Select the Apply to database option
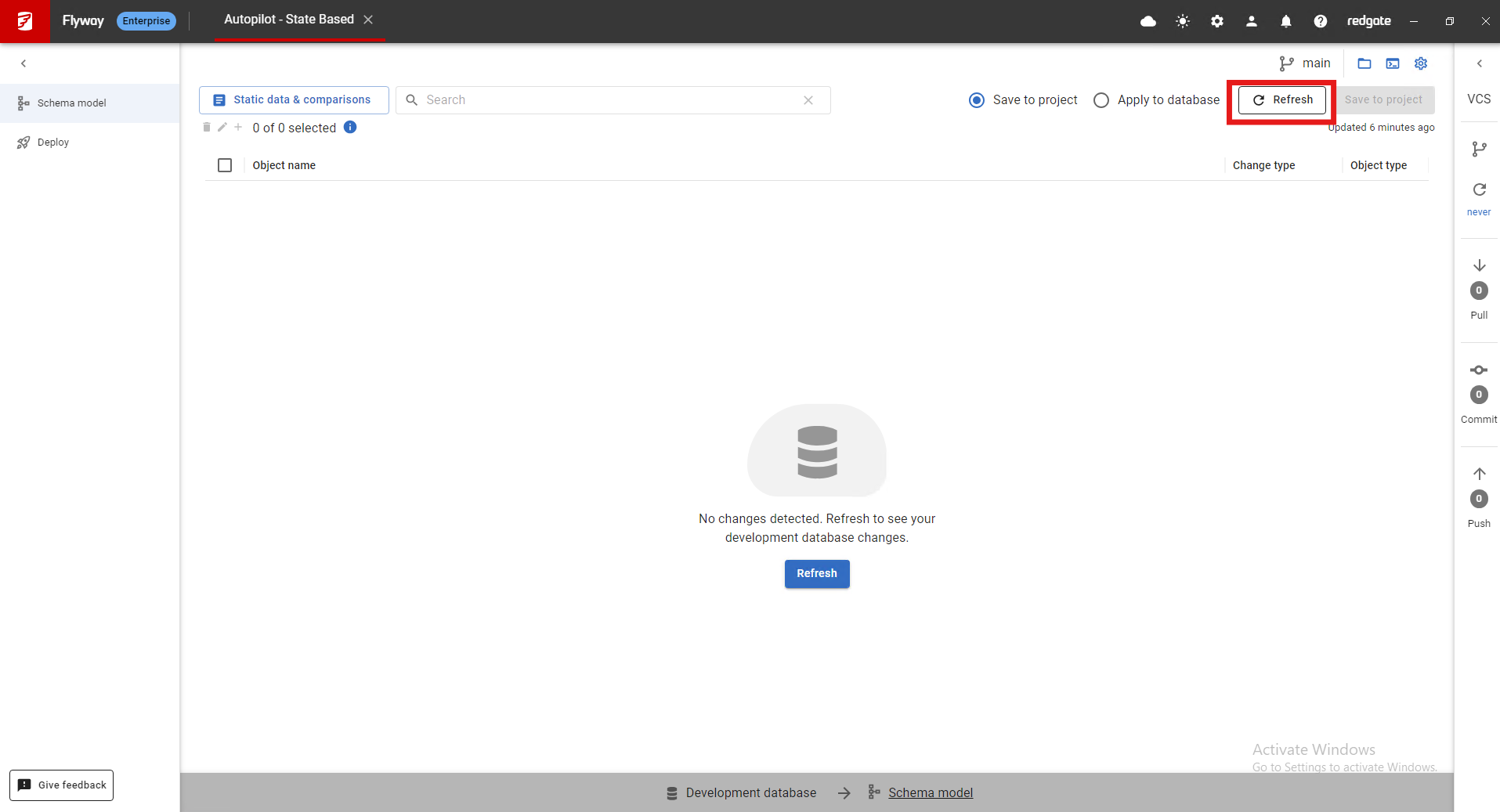 (x=1101, y=100)
